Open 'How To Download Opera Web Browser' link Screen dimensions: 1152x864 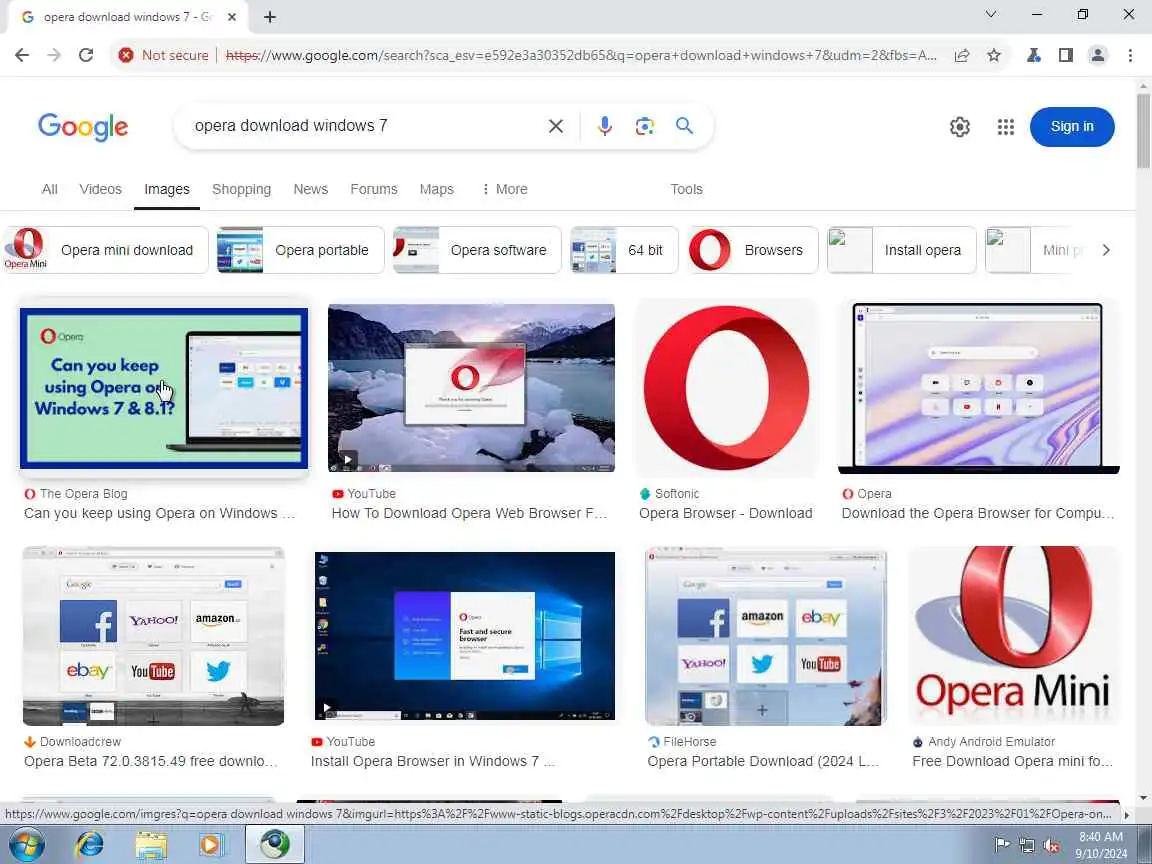pos(469,513)
